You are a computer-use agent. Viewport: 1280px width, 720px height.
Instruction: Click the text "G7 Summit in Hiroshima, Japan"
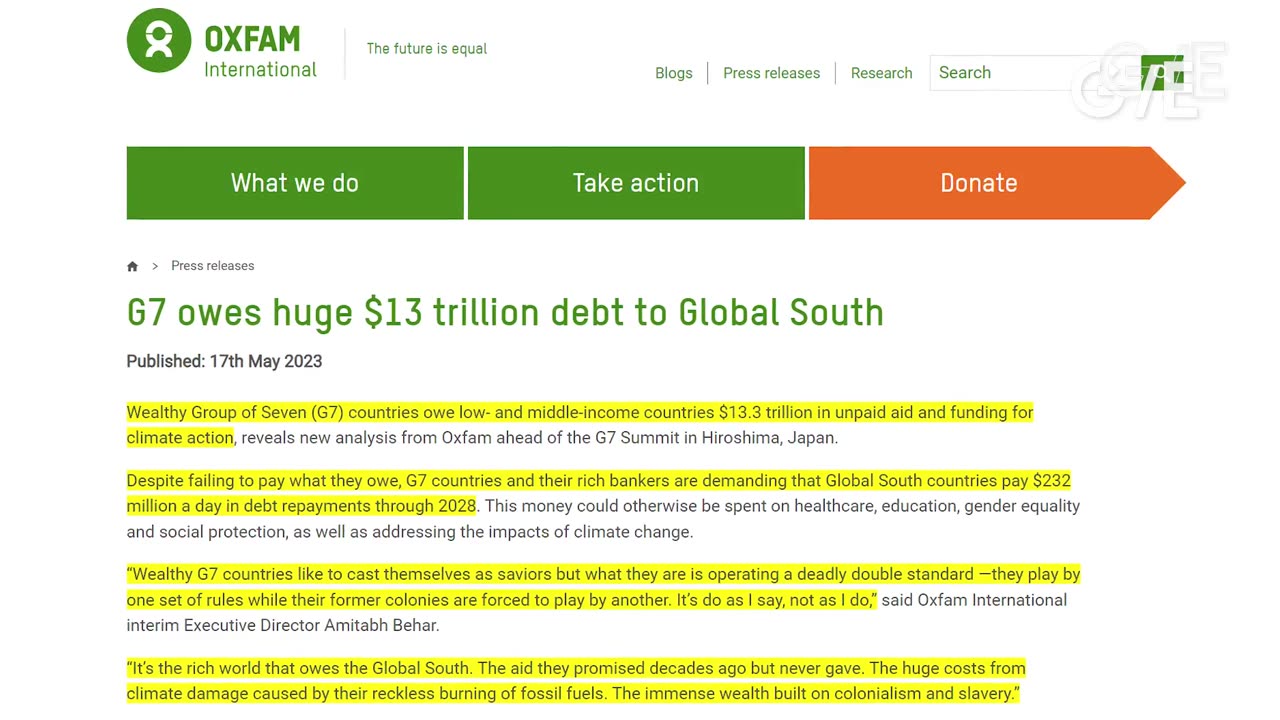click(720, 438)
